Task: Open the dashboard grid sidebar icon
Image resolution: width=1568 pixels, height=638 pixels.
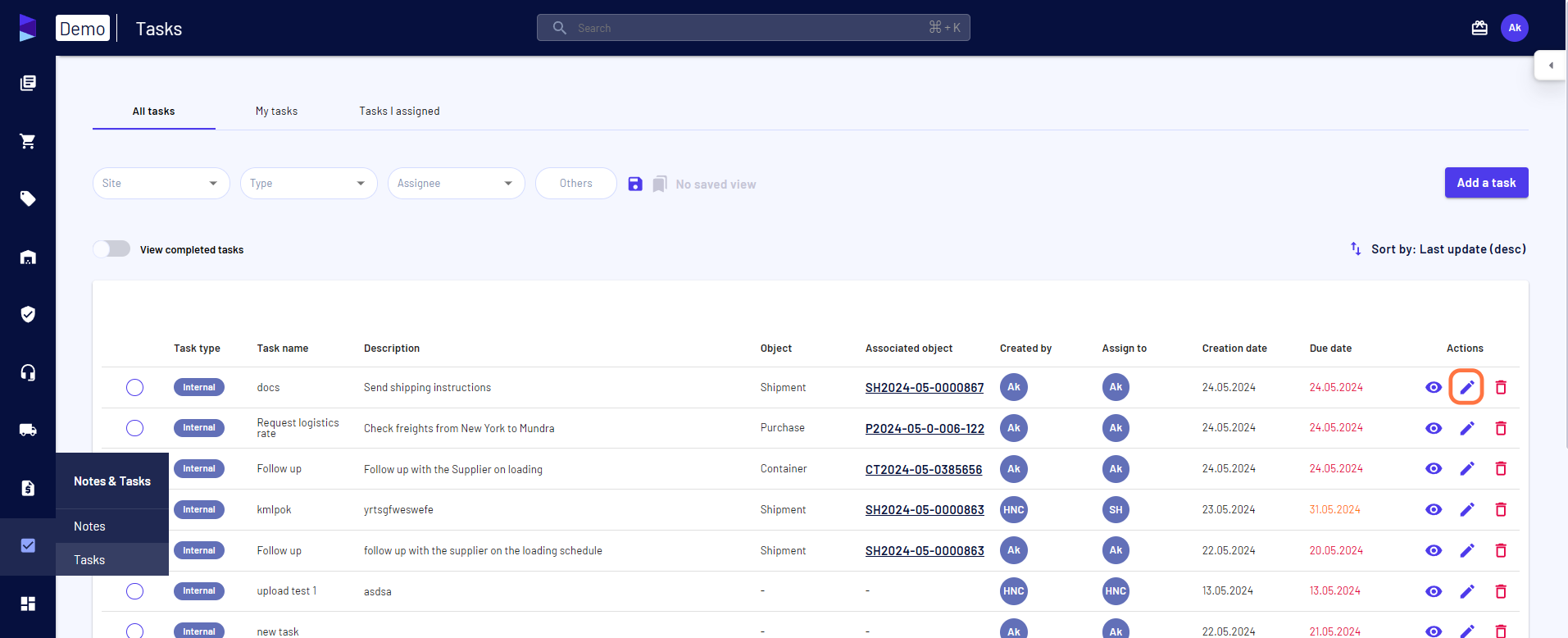Action: pyautogui.click(x=28, y=604)
